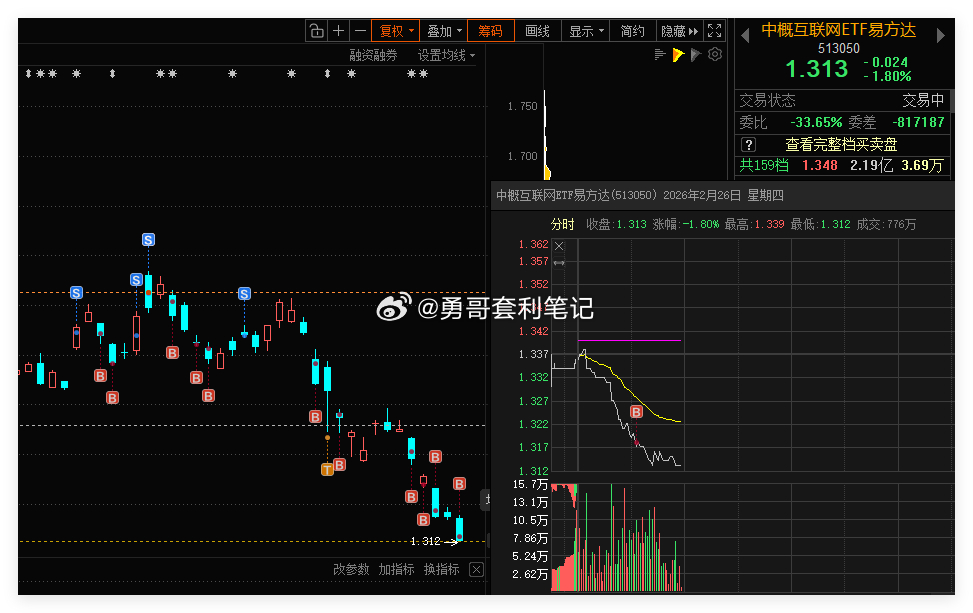Click the stock name 中概互联网ETF易方达

pos(838,30)
